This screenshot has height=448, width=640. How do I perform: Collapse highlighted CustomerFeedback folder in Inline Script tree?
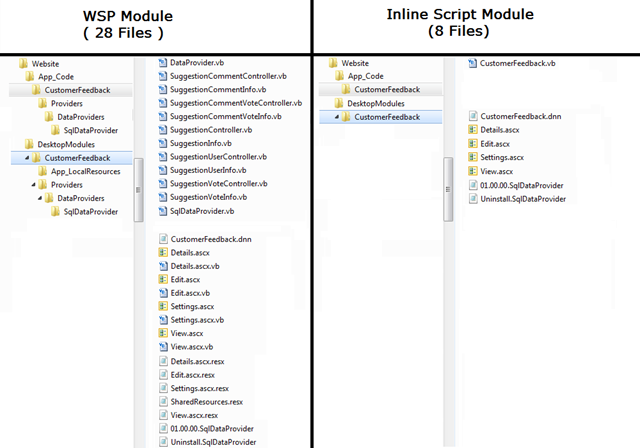tap(337, 117)
